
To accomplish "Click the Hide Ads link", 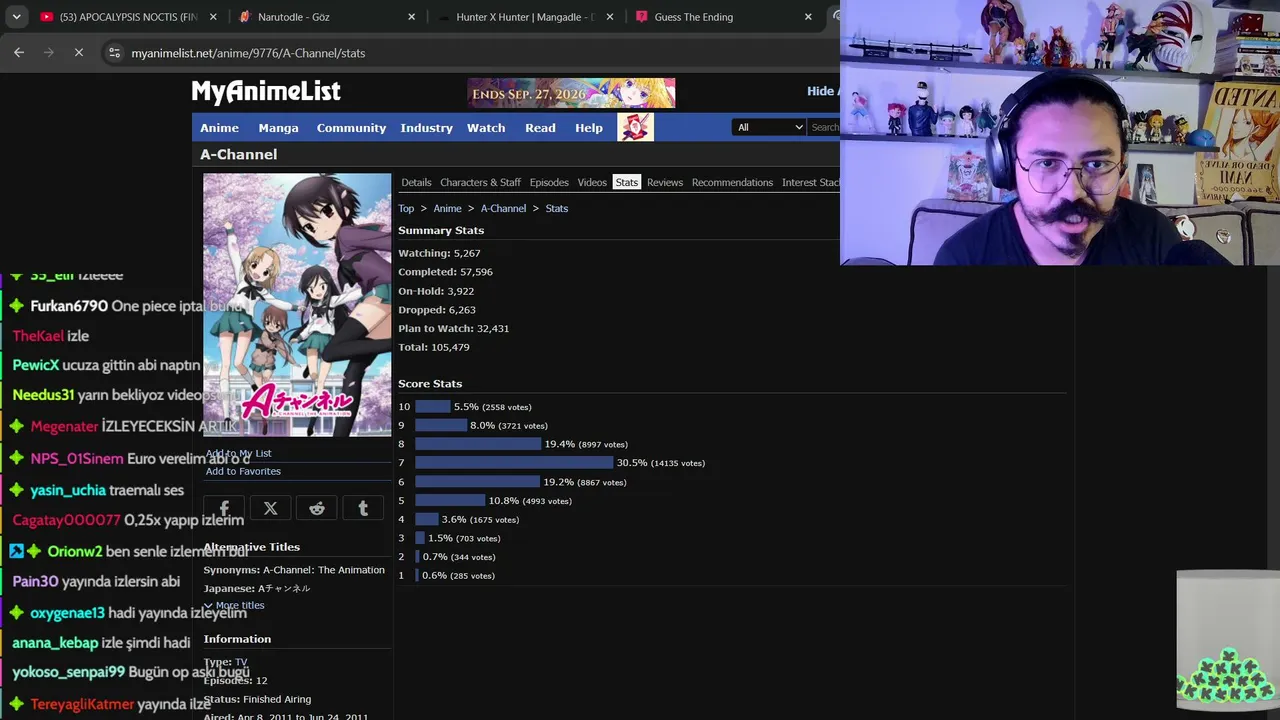I will pyautogui.click(x=823, y=91).
